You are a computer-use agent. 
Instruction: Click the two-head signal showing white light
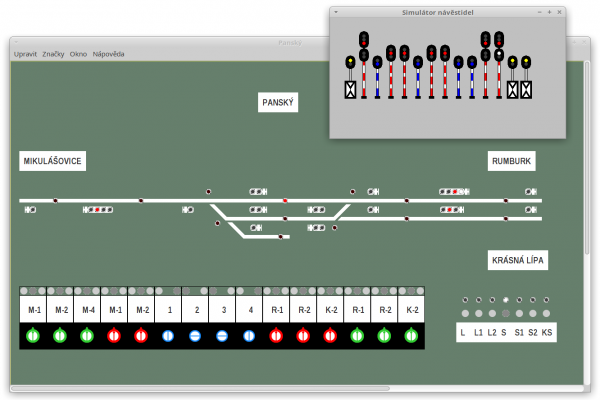499,65
